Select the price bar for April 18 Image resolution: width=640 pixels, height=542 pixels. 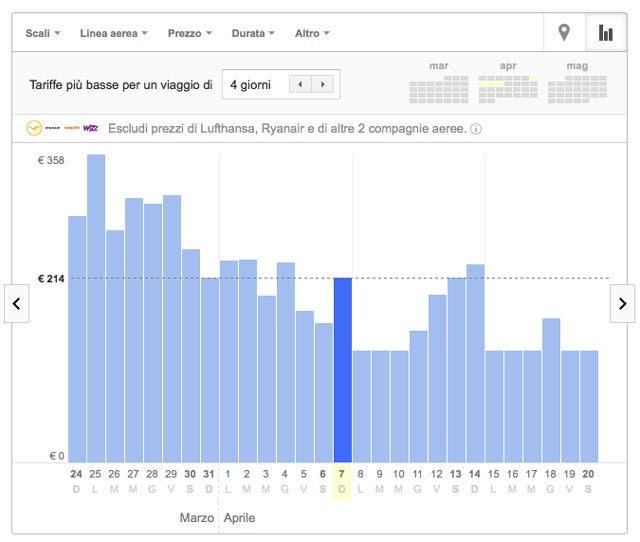click(x=551, y=391)
